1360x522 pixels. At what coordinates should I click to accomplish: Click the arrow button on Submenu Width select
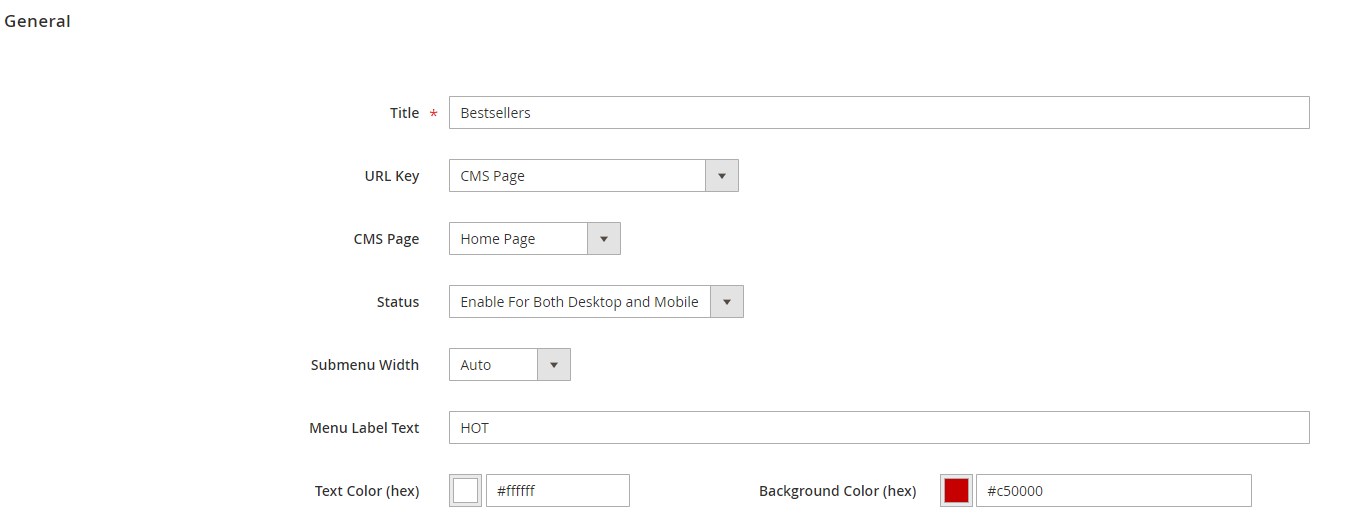[554, 365]
